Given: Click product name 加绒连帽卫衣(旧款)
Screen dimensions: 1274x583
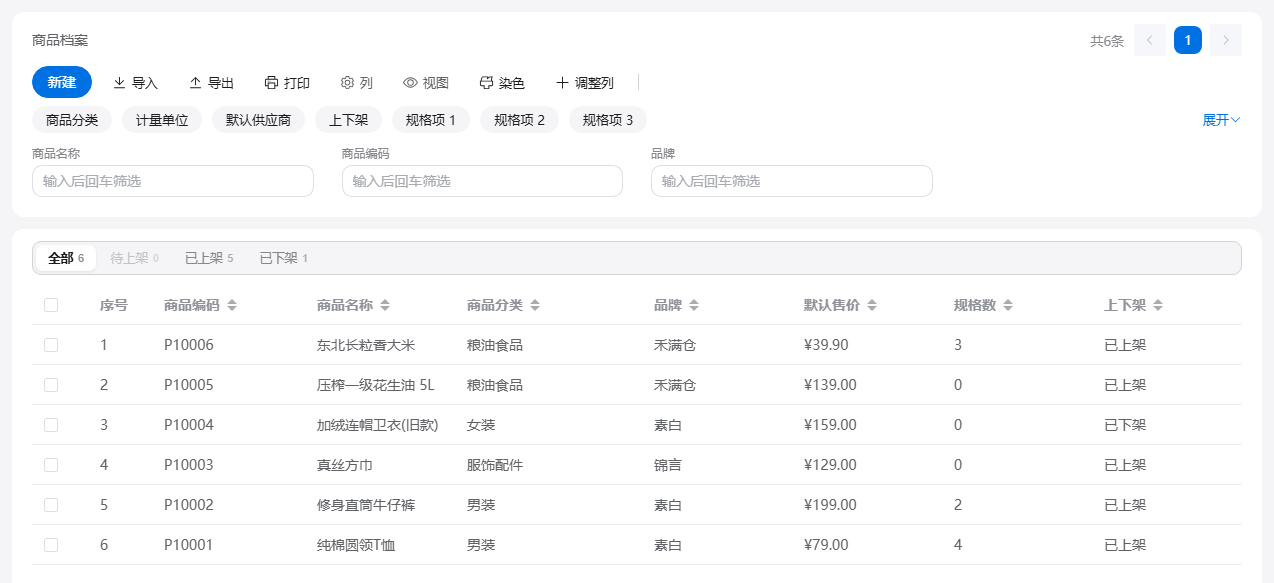Looking at the screenshot, I should (378, 425).
